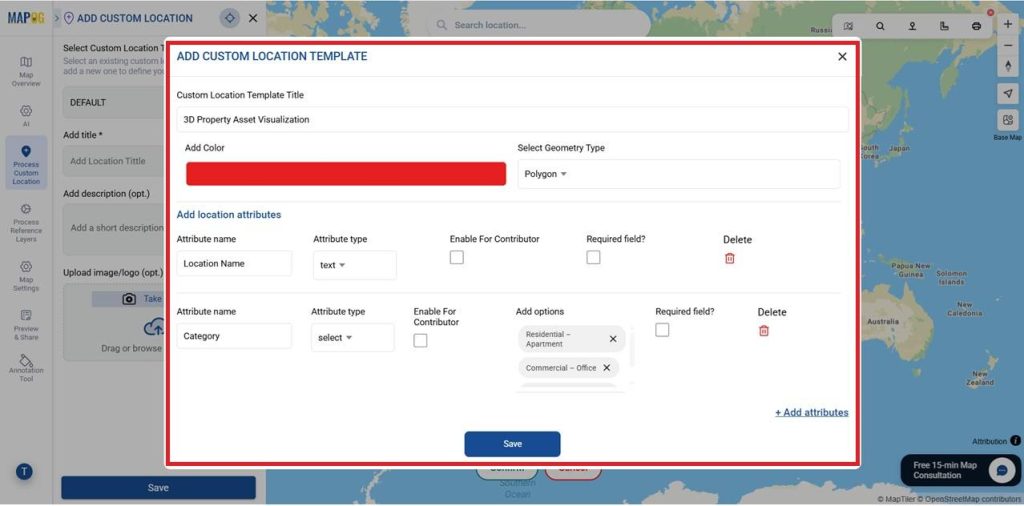Select the Annotation Tool sidebar item
Image resolution: width=1024 pixels, height=506 pixels.
26,369
